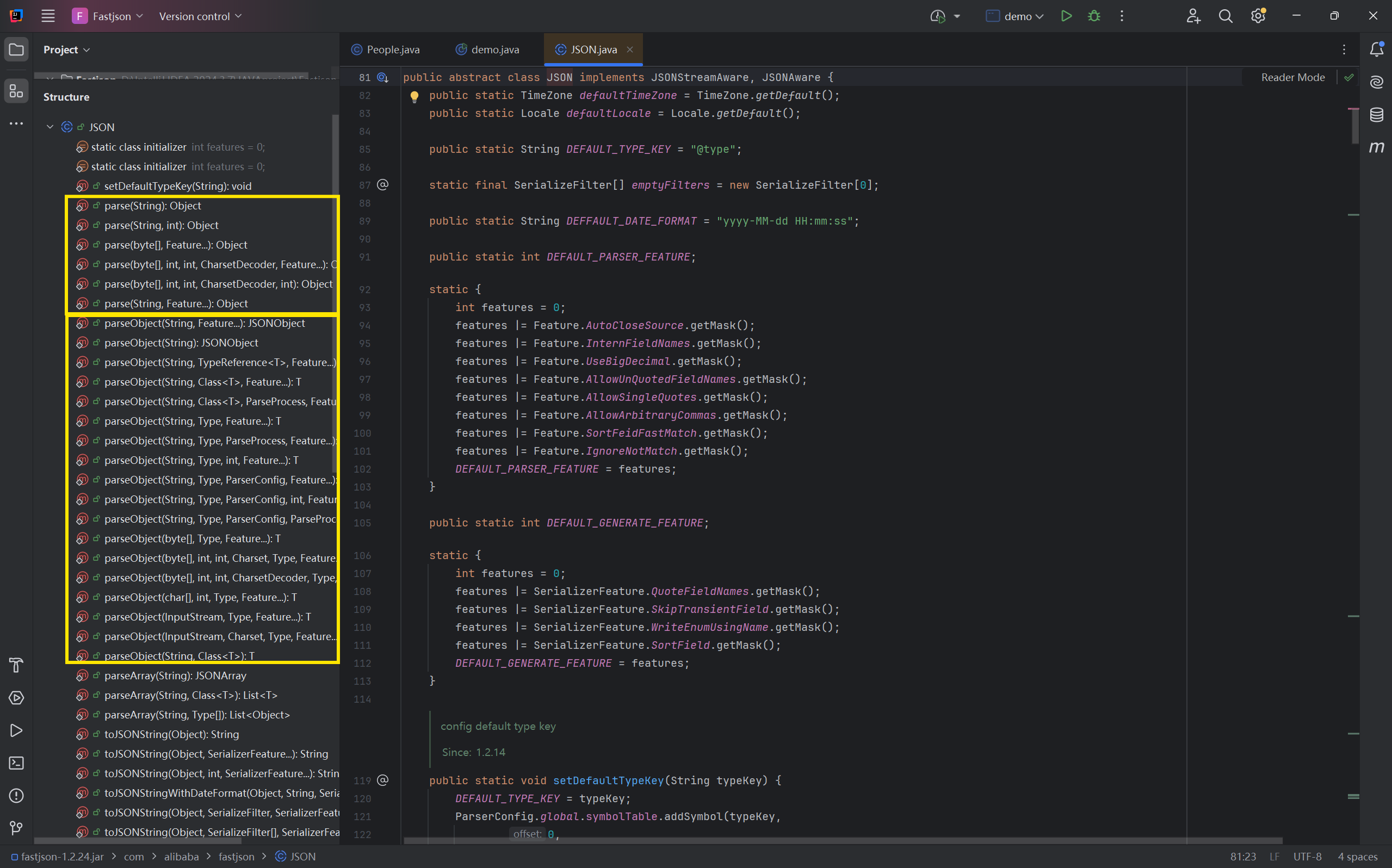The height and width of the screenshot is (868, 1392).
Task: Collapse the JSON class node in Structure
Action: tap(50, 127)
